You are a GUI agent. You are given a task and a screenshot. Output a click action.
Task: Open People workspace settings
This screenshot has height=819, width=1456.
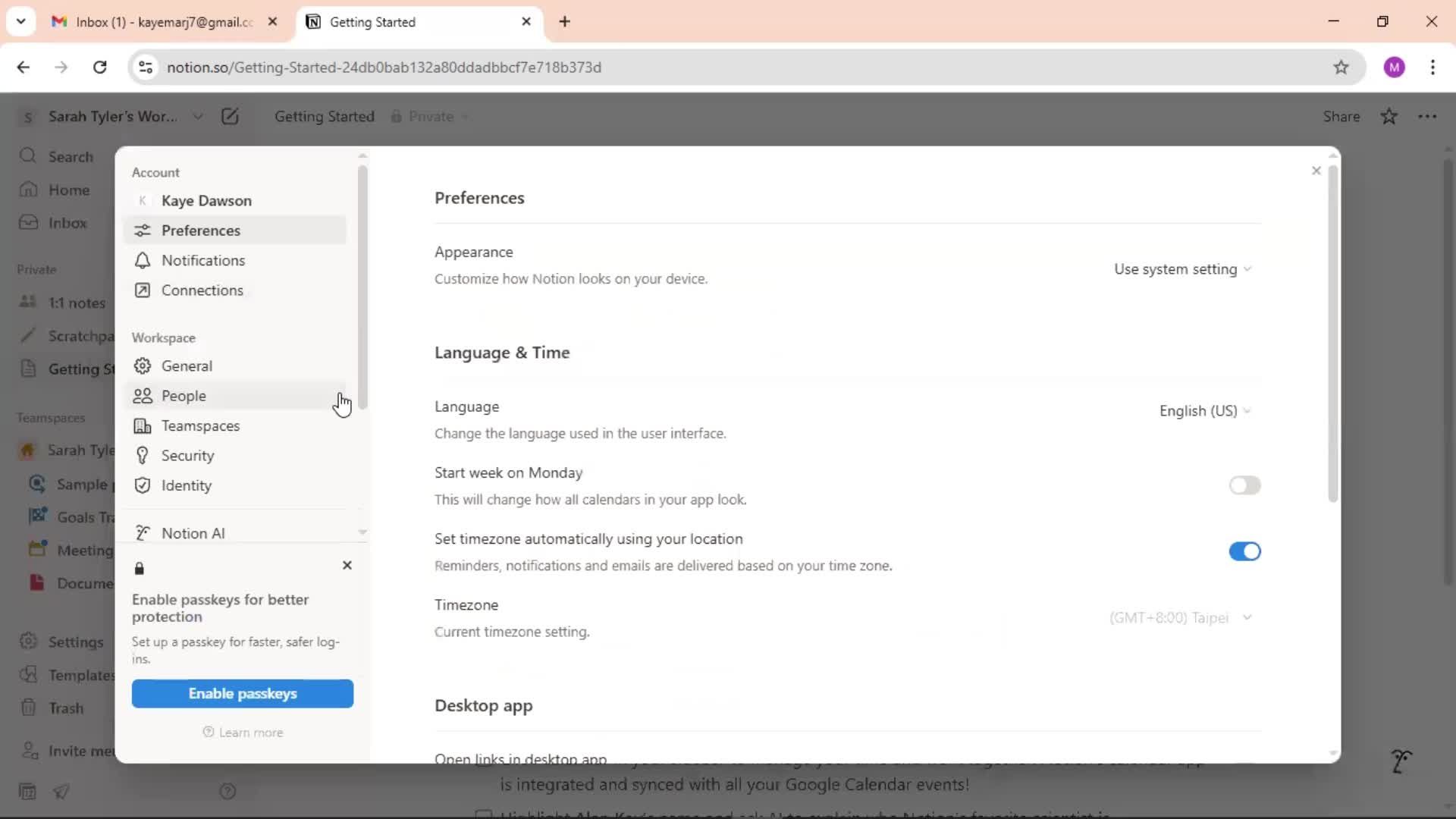(x=234, y=396)
